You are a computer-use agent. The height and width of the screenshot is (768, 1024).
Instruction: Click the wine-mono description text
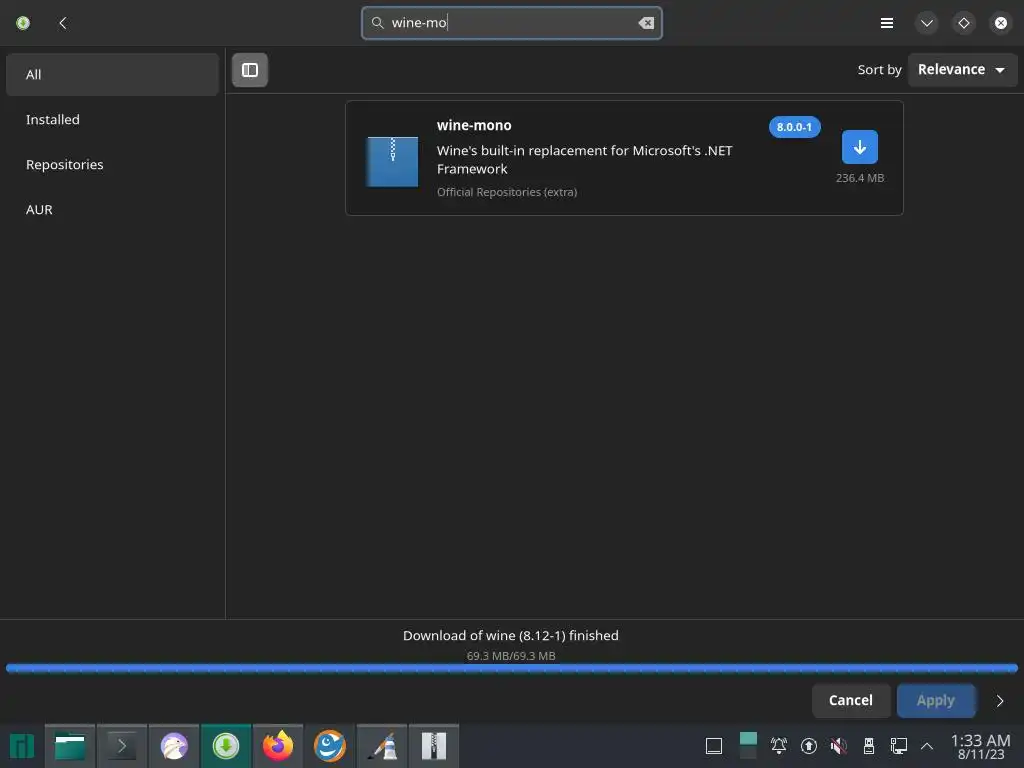(584, 159)
